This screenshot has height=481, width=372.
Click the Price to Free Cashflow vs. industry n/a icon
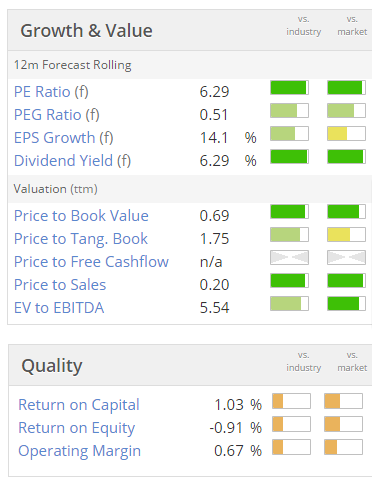[289, 258]
